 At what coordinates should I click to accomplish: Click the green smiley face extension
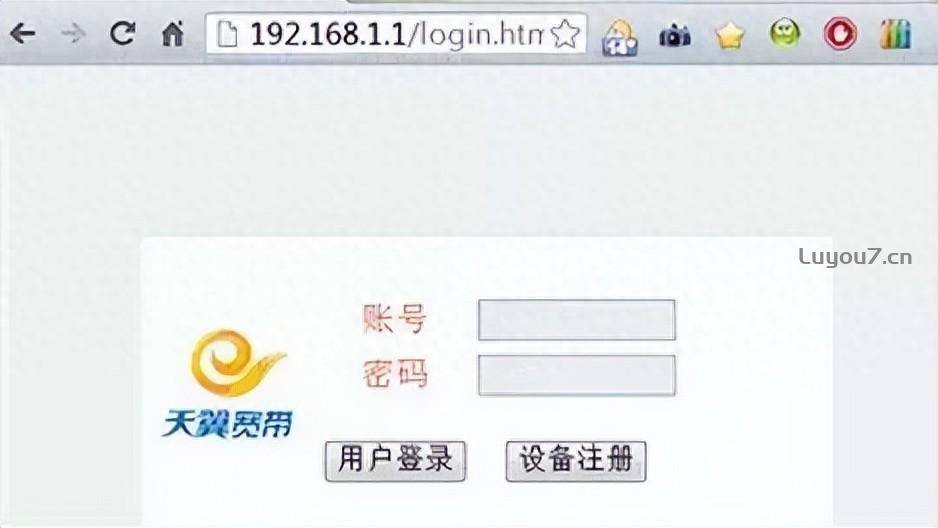click(785, 33)
